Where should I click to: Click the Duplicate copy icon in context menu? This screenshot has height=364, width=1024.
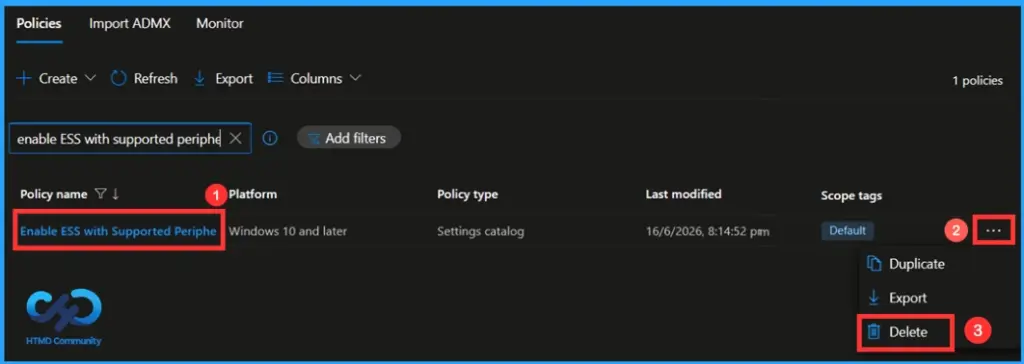click(873, 264)
